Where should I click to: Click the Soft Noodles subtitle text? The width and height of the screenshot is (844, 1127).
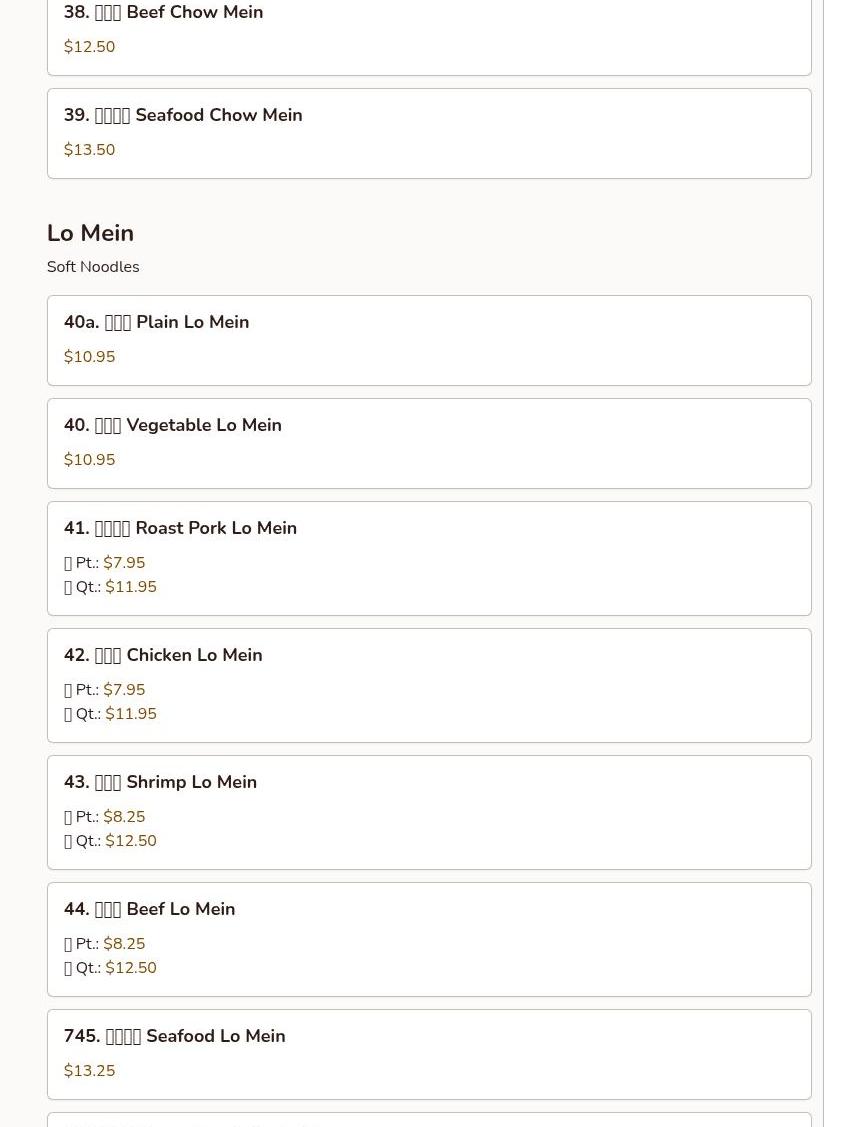coord(93,267)
